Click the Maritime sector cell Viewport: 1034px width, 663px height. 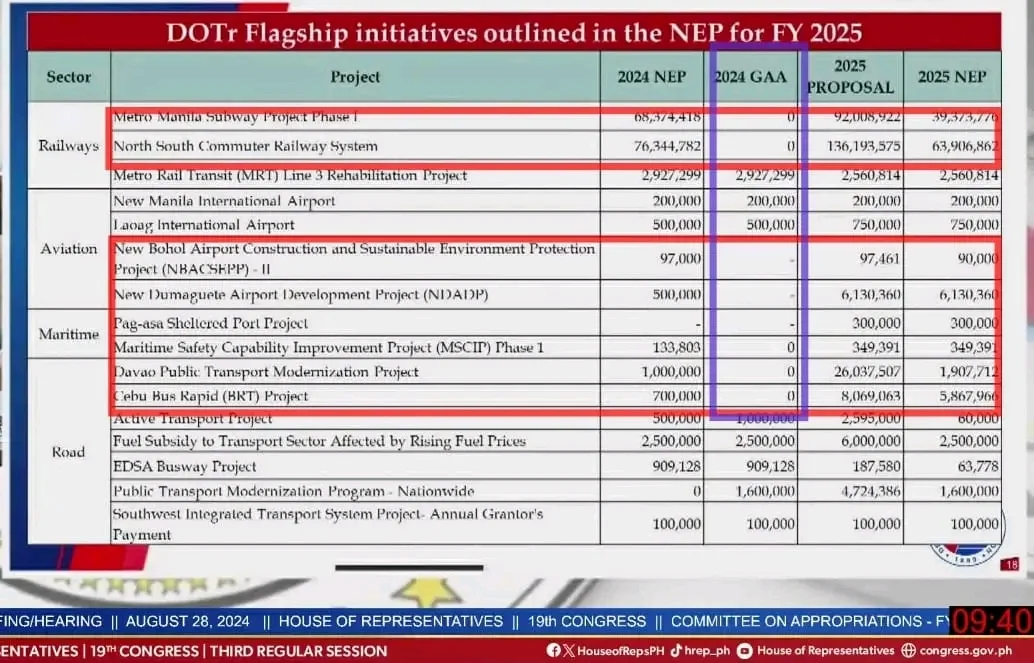tap(69, 334)
